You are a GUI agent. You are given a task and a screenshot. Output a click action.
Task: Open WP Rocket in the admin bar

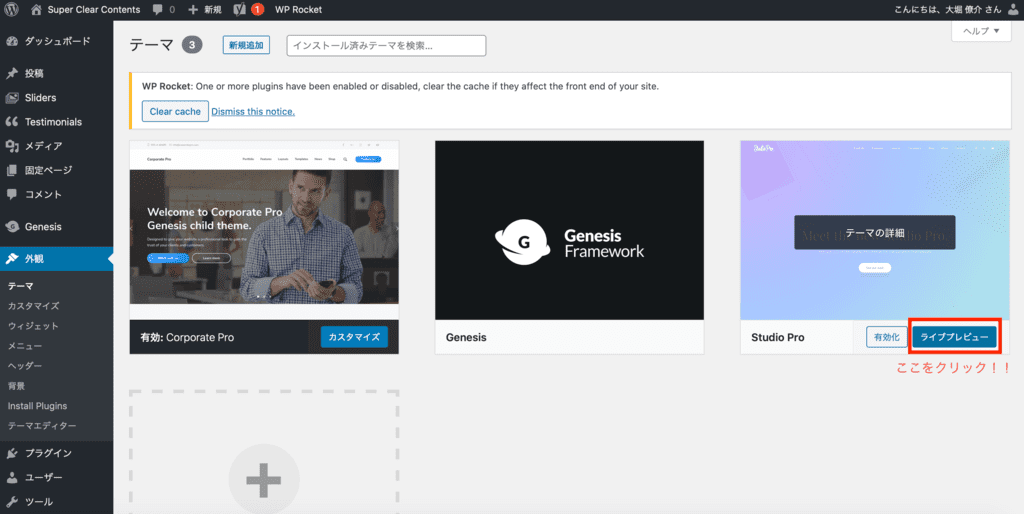297,9
